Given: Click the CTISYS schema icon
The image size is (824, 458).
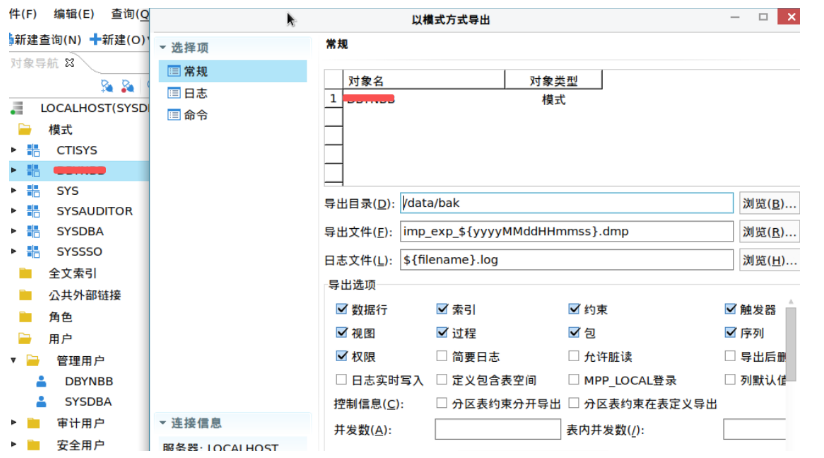Looking at the screenshot, I should [x=33, y=150].
